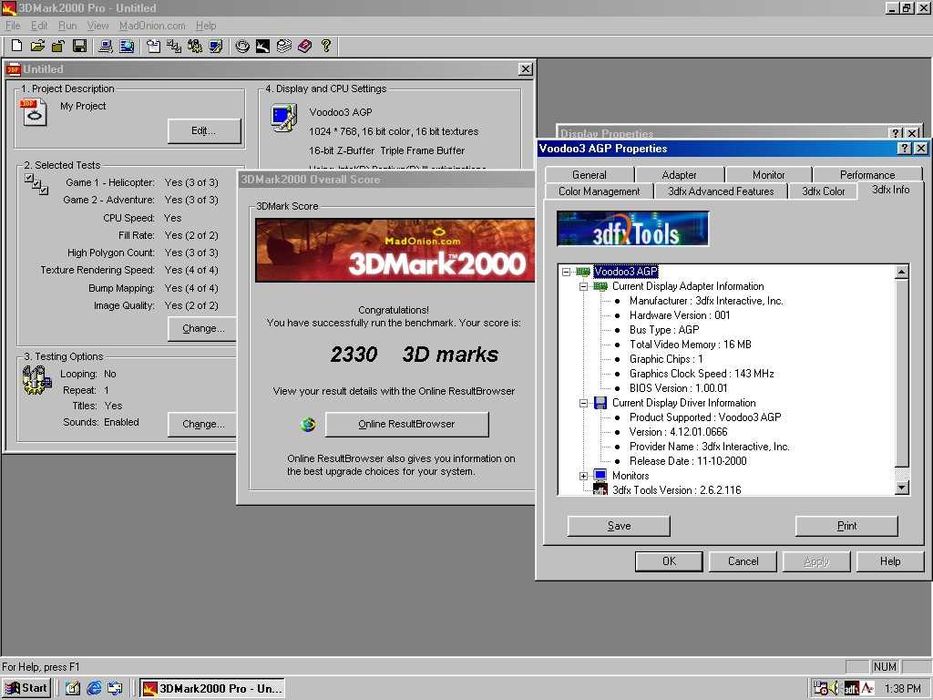Screen dimensions: 933x700
Task: Click the yellow question mark toolbar icon
Action: 325,46
